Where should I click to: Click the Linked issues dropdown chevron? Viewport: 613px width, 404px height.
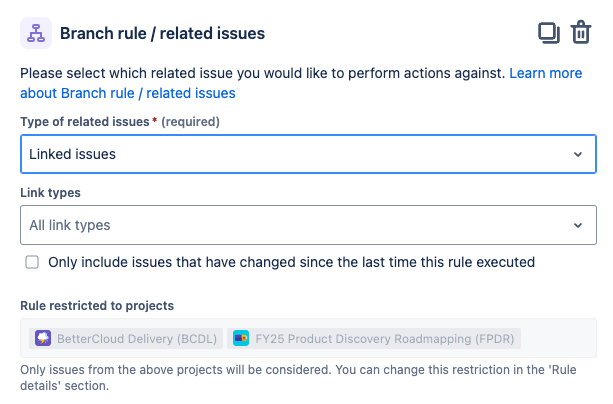click(578, 154)
